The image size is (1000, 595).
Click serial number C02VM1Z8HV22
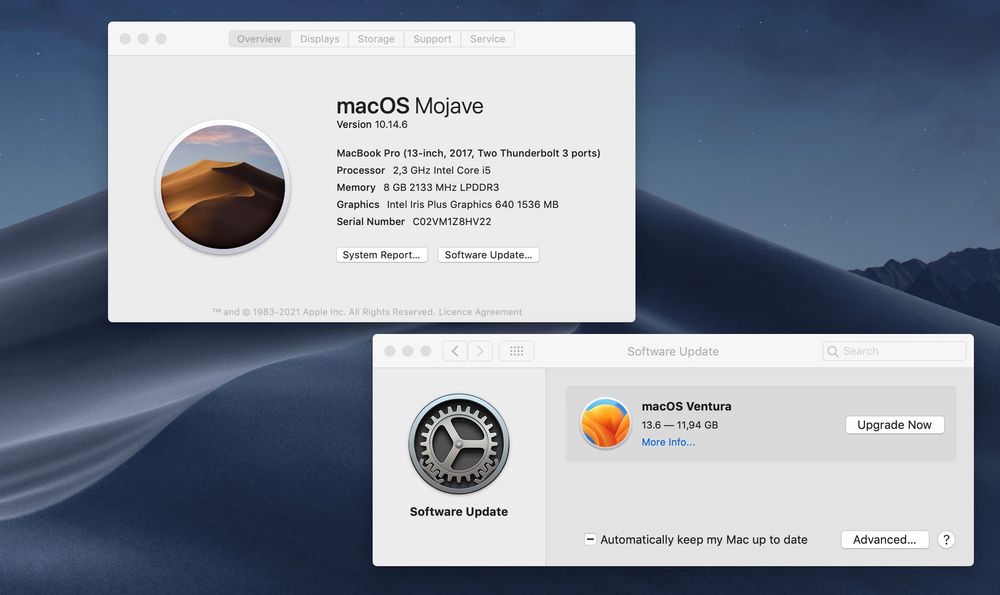[452, 221]
